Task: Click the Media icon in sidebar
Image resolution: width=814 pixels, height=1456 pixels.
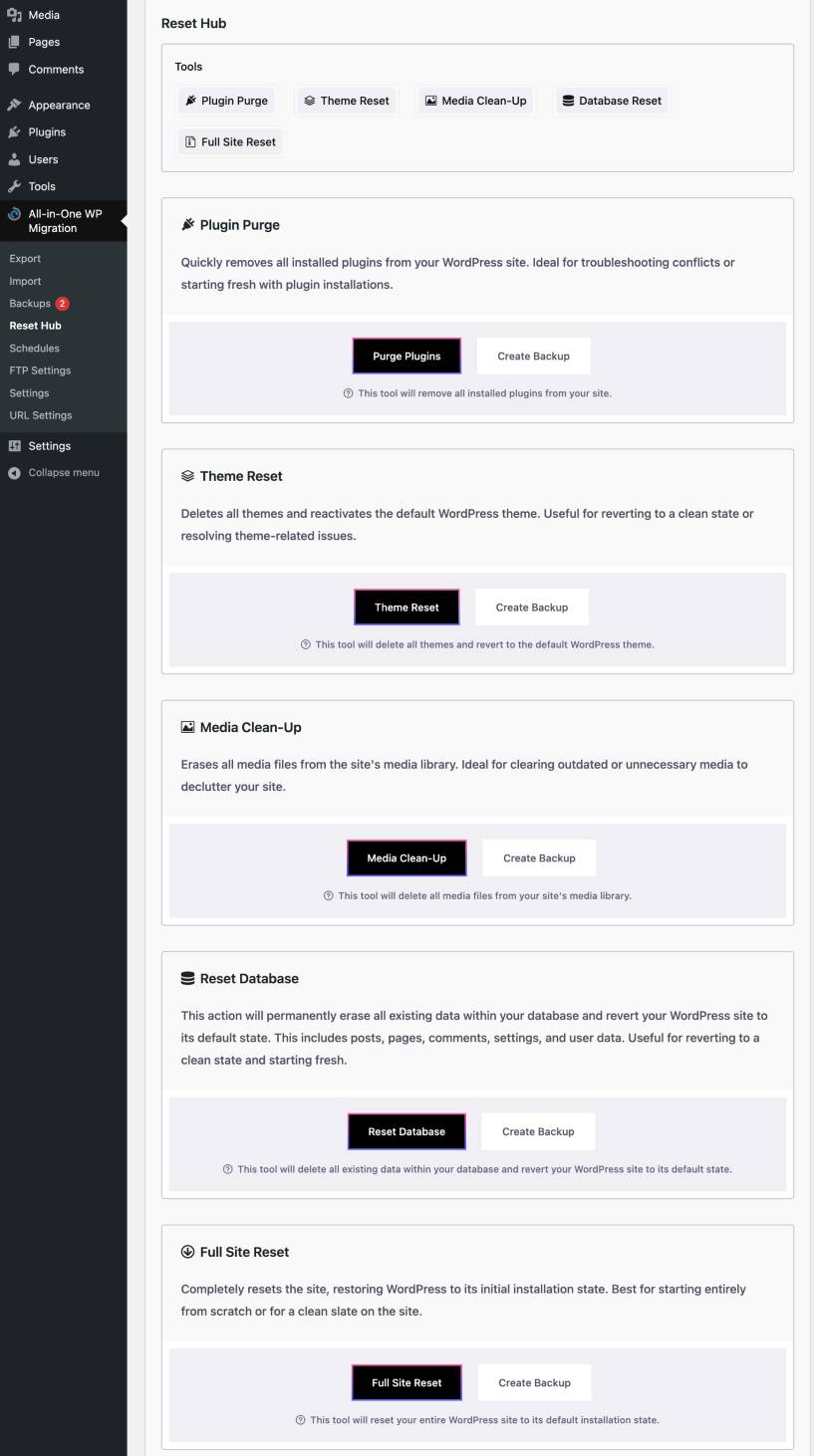Action: tap(14, 15)
